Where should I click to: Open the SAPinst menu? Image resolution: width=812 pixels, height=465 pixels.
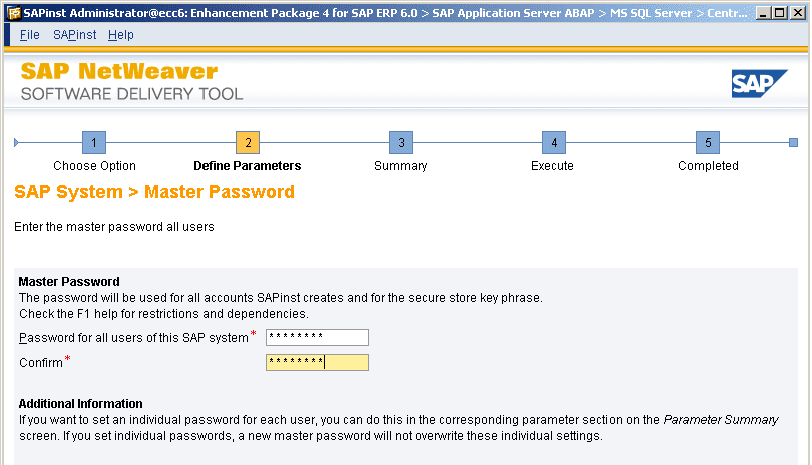pyautogui.click(x=75, y=35)
